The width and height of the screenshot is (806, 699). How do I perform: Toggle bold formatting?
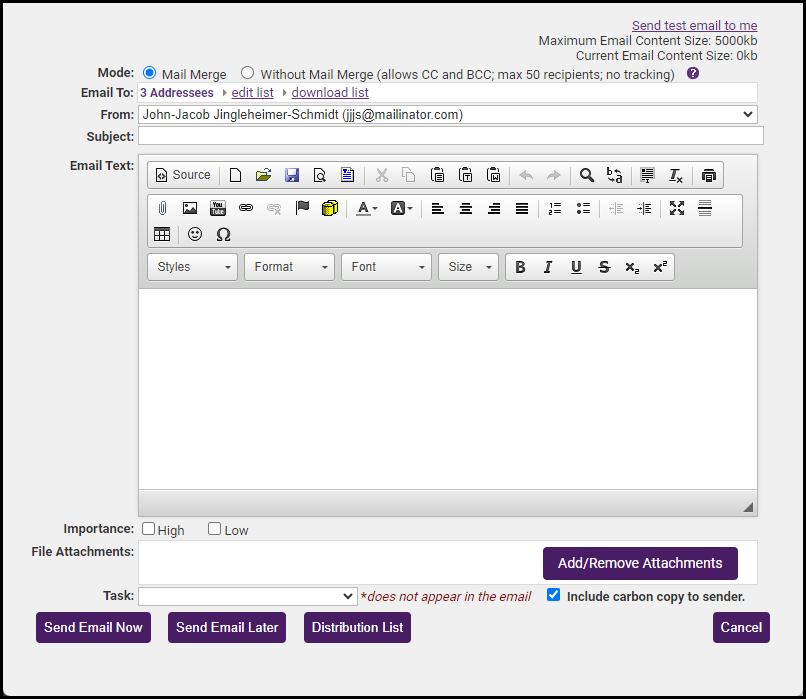[x=520, y=267]
